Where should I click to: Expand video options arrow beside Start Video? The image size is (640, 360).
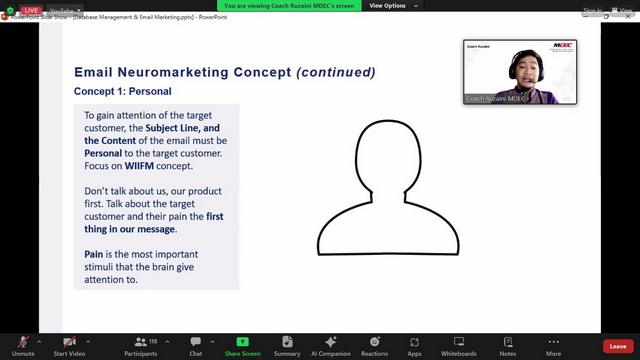click(x=88, y=342)
